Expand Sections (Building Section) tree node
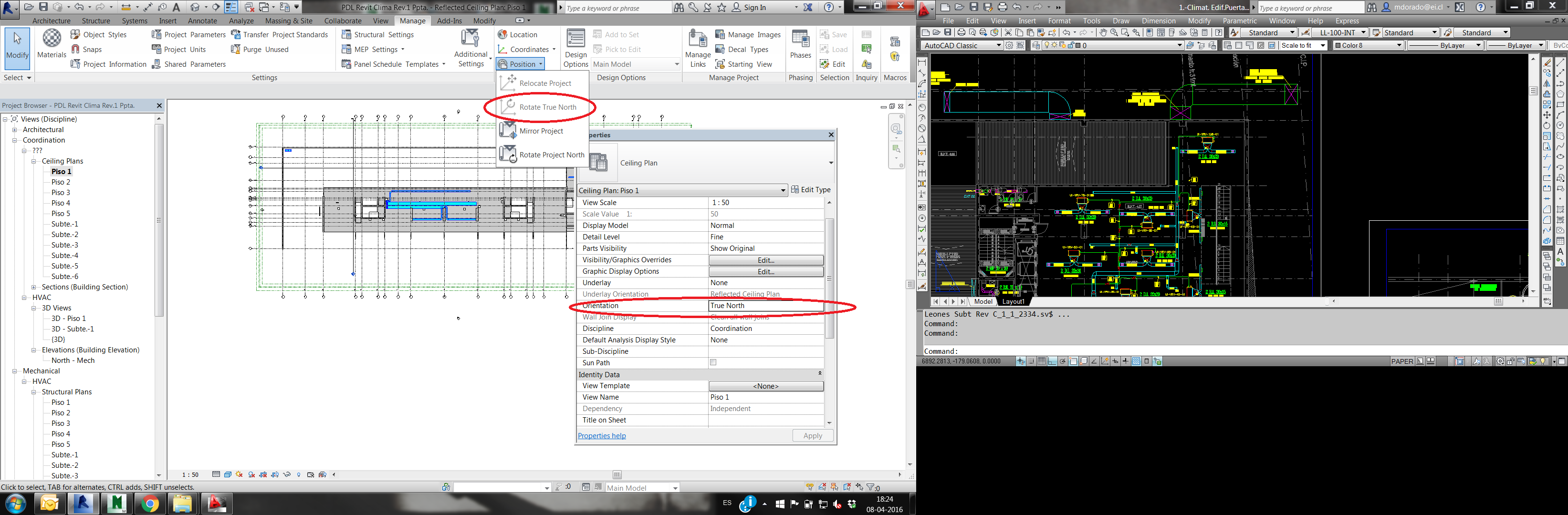This screenshot has width=1568, height=515. [34, 287]
